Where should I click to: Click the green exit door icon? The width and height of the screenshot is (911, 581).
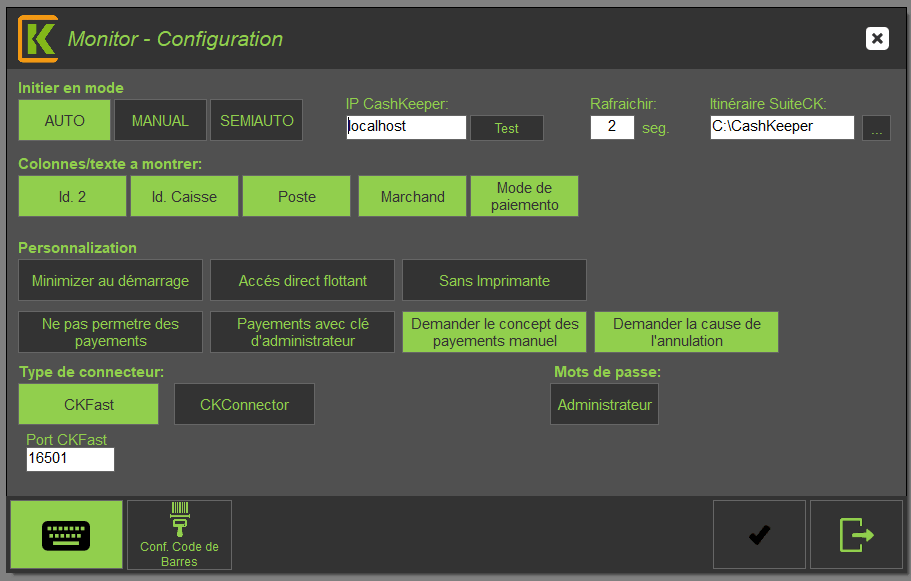tap(856, 535)
